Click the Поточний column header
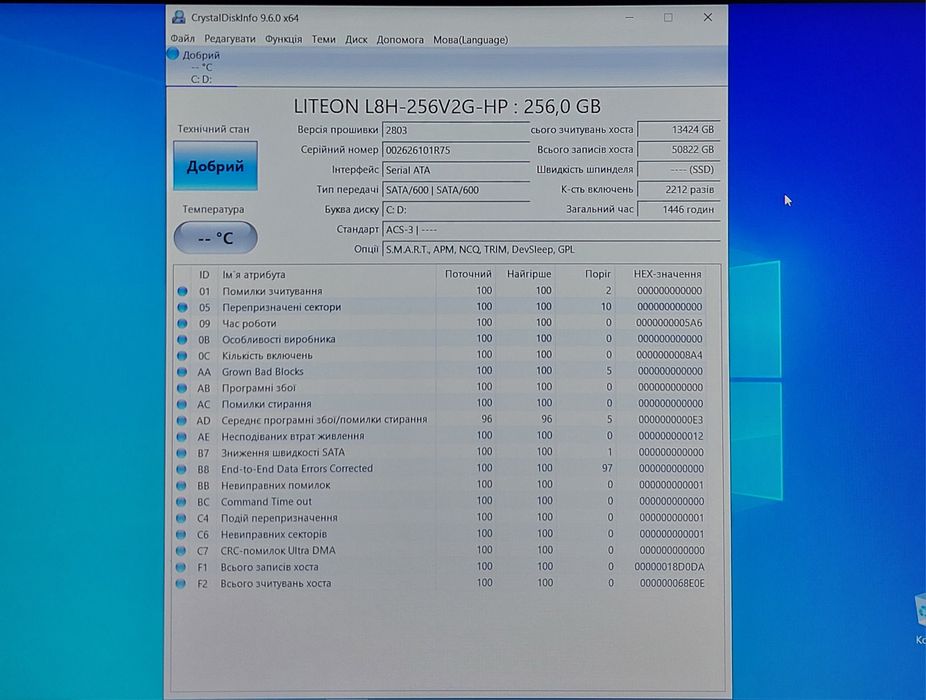 (x=468, y=274)
